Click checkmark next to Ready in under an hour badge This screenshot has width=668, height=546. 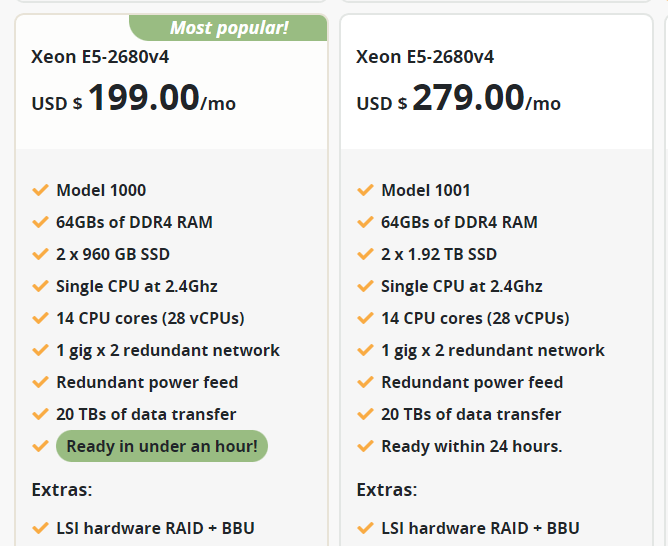coord(40,446)
